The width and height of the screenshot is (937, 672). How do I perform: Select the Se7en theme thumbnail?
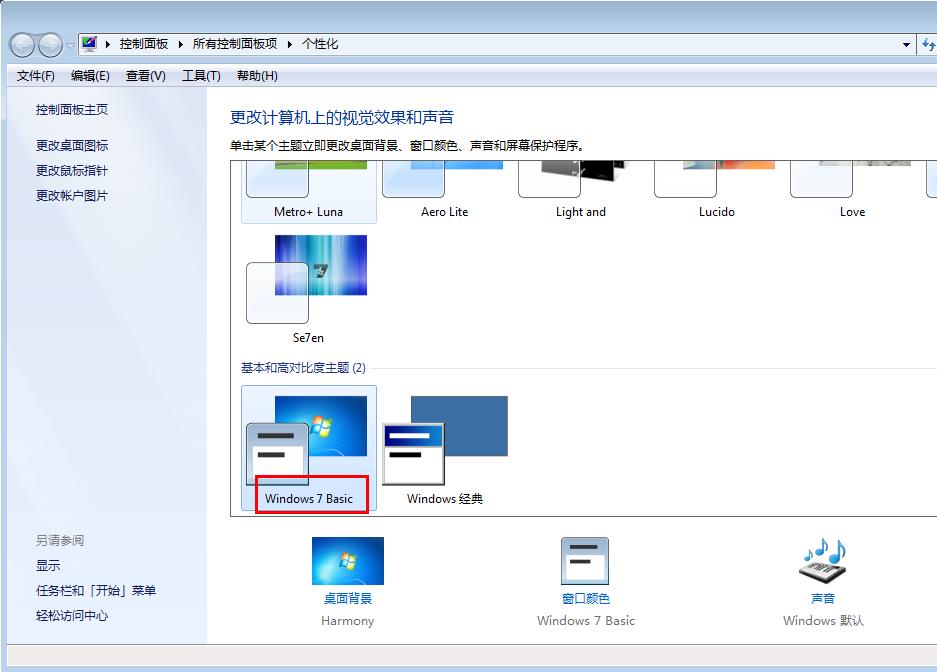307,279
